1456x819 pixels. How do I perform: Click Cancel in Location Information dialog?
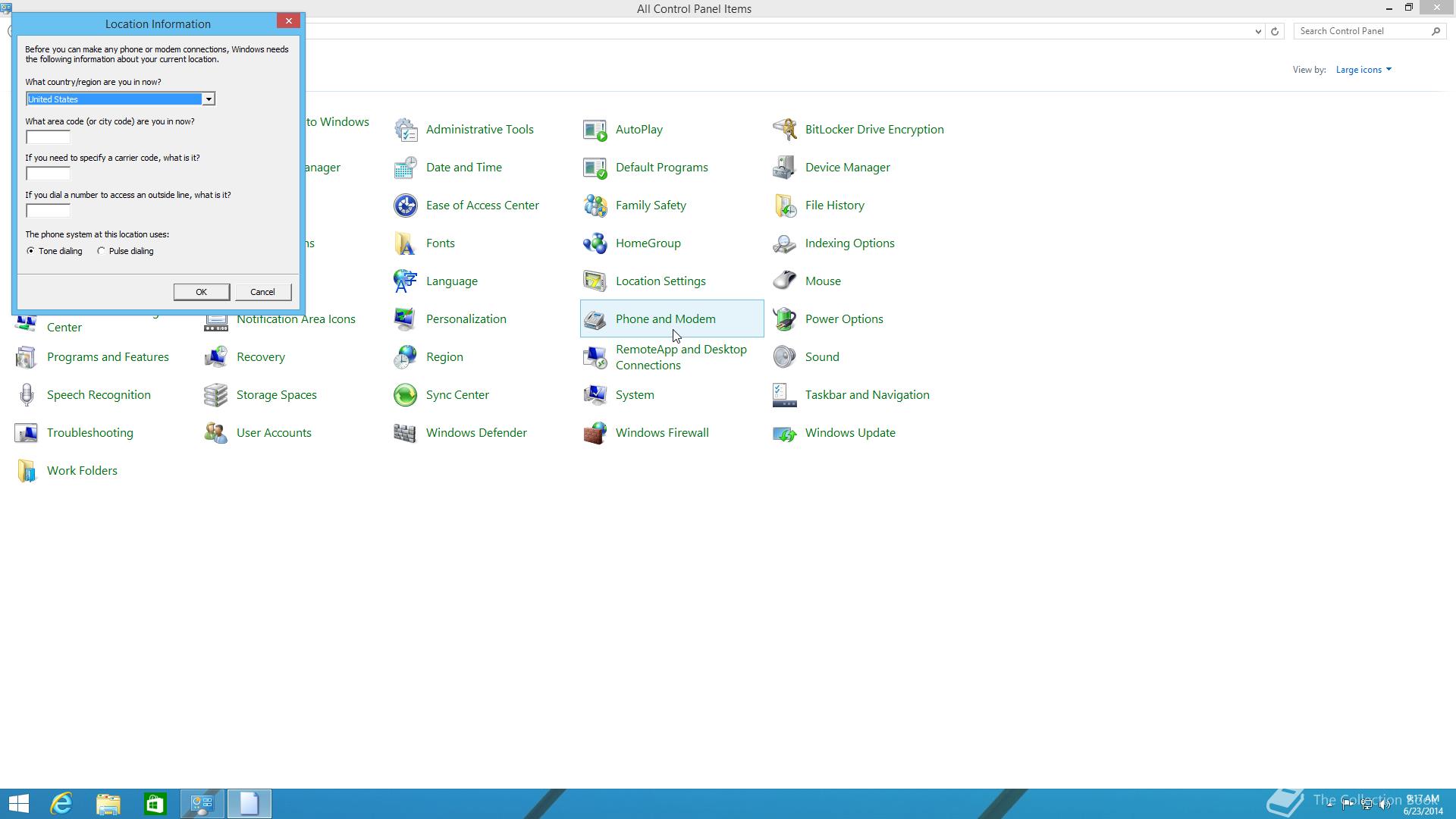[x=262, y=292]
